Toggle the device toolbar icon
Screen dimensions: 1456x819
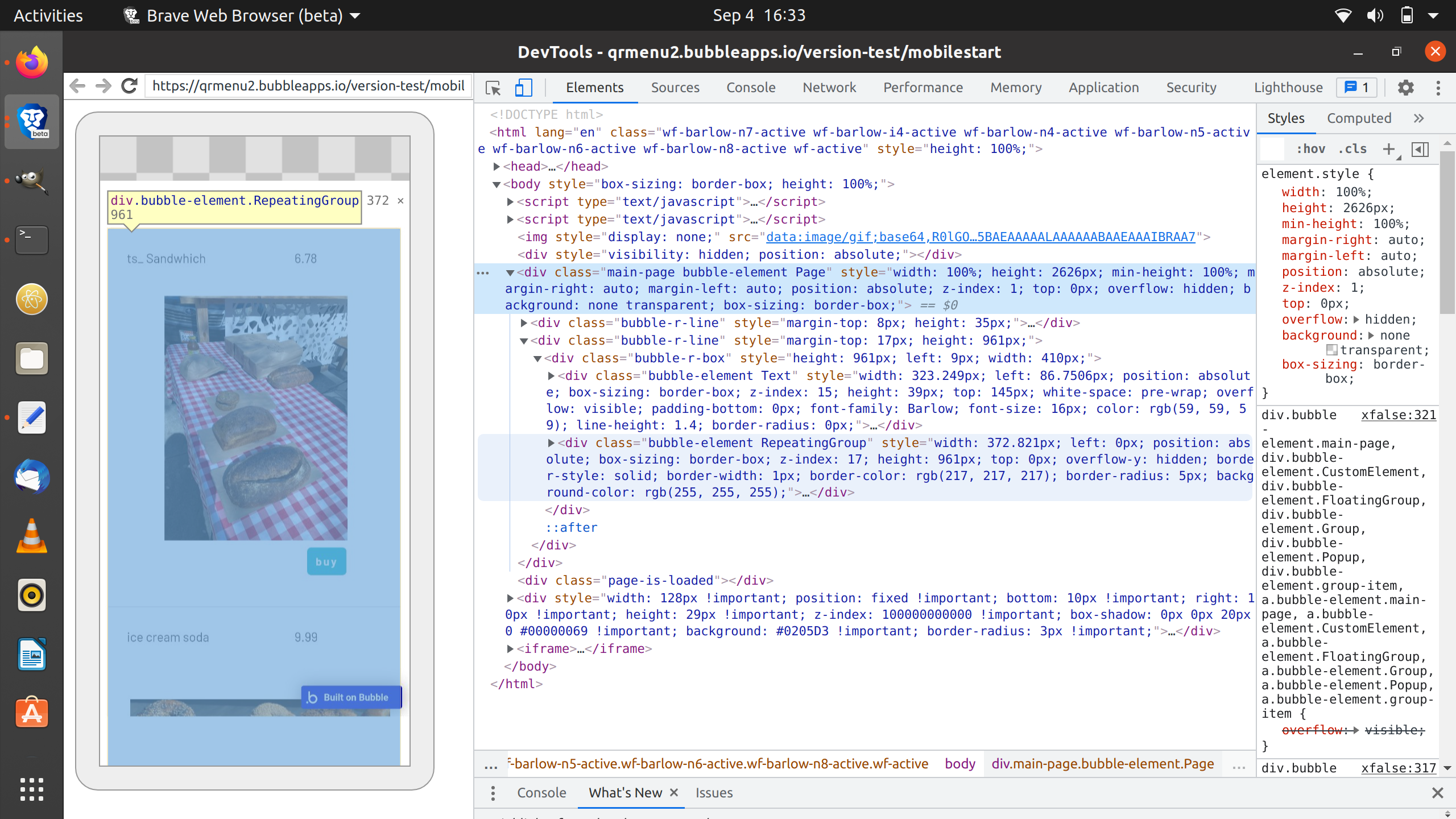523,88
